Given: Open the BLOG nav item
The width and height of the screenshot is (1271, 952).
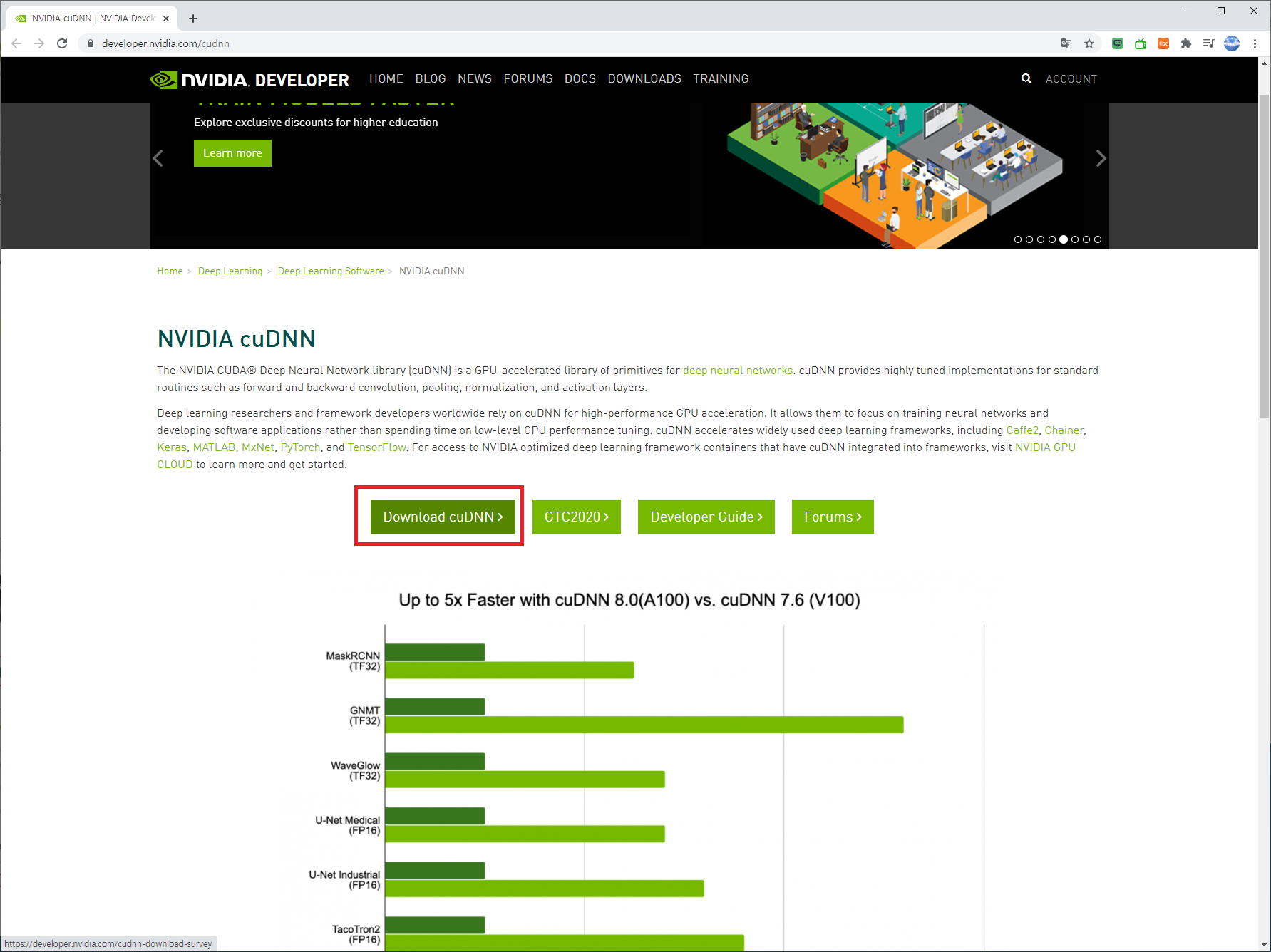Looking at the screenshot, I should 431,78.
